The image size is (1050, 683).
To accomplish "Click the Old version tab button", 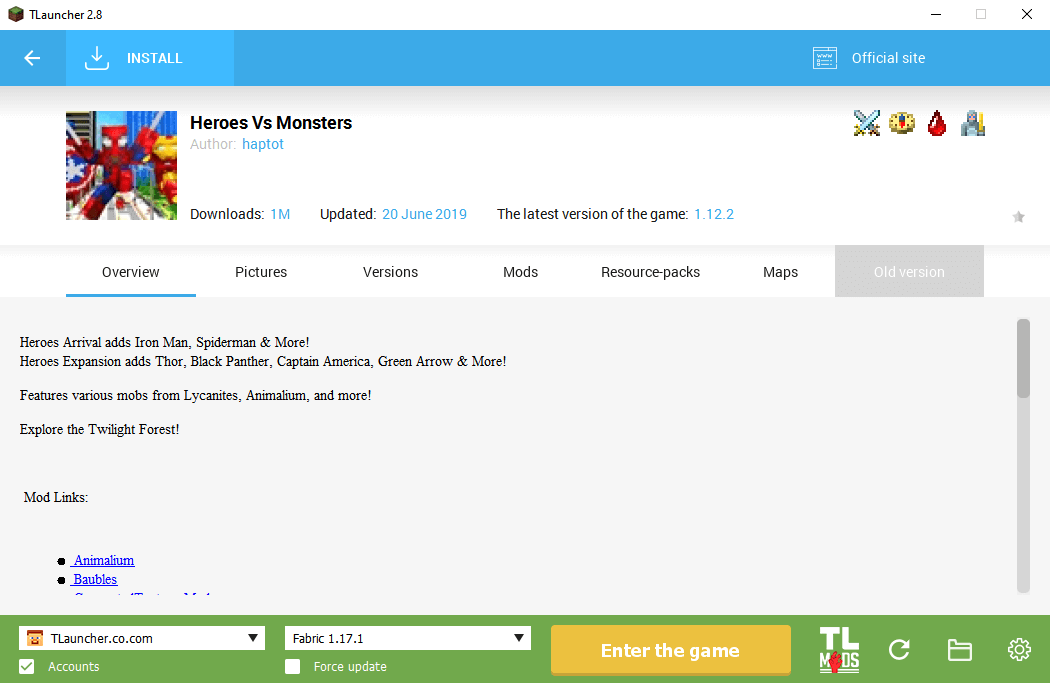I will pos(909,271).
